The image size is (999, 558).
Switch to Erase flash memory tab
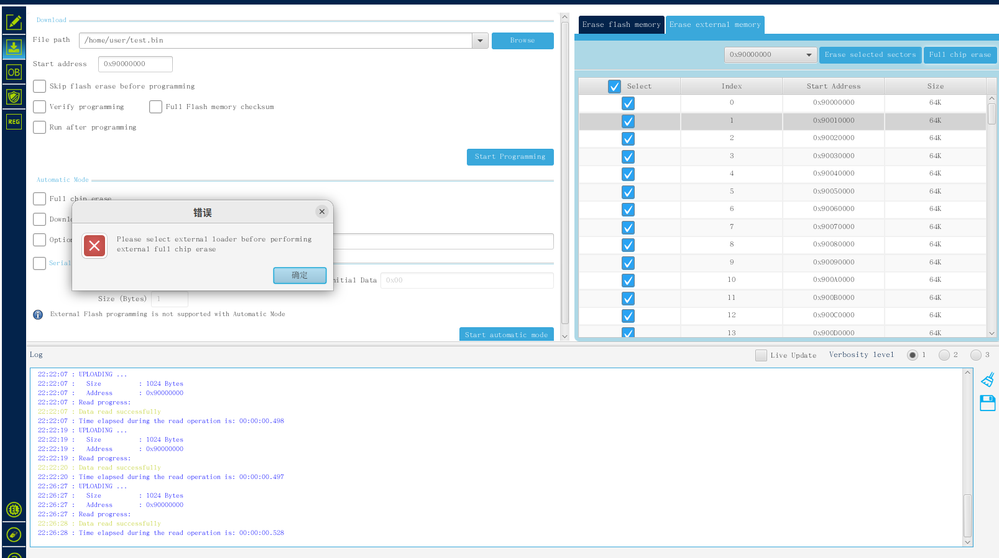click(621, 25)
